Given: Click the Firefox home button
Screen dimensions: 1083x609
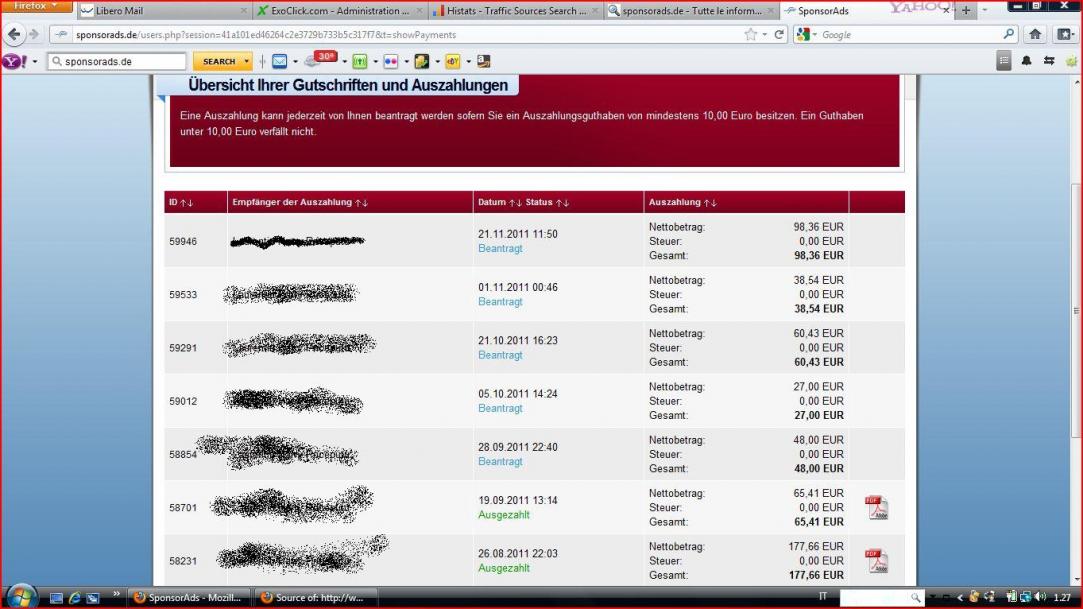Looking at the screenshot, I should 1036,35.
